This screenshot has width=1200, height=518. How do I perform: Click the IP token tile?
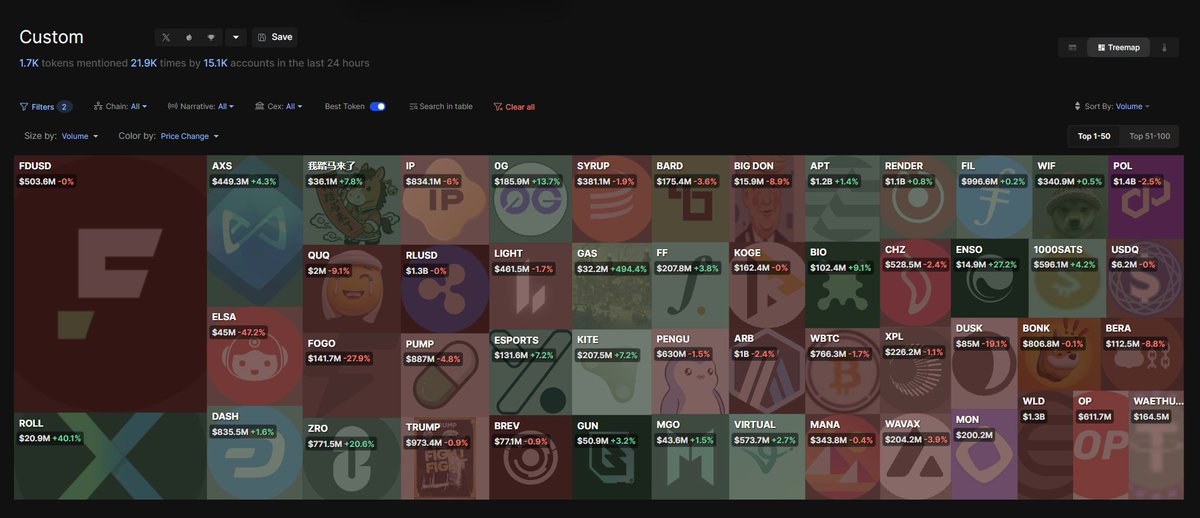[445, 199]
